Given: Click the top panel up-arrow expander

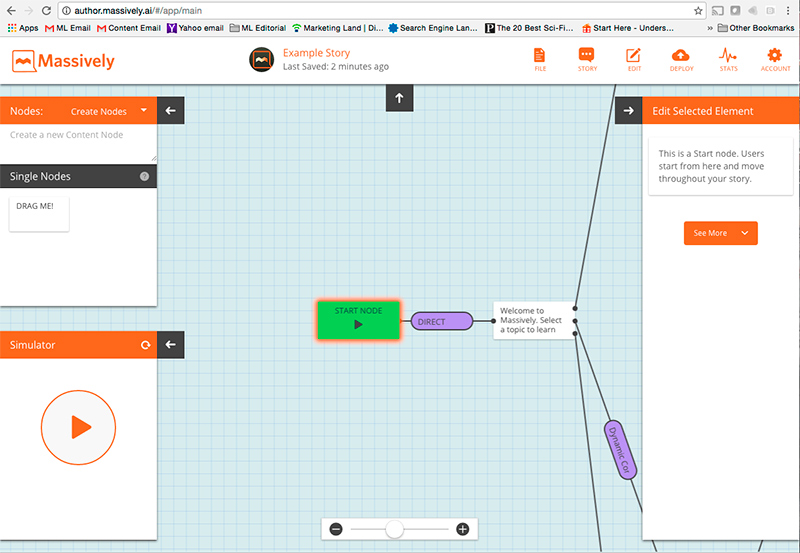Looking at the screenshot, I should (x=399, y=98).
